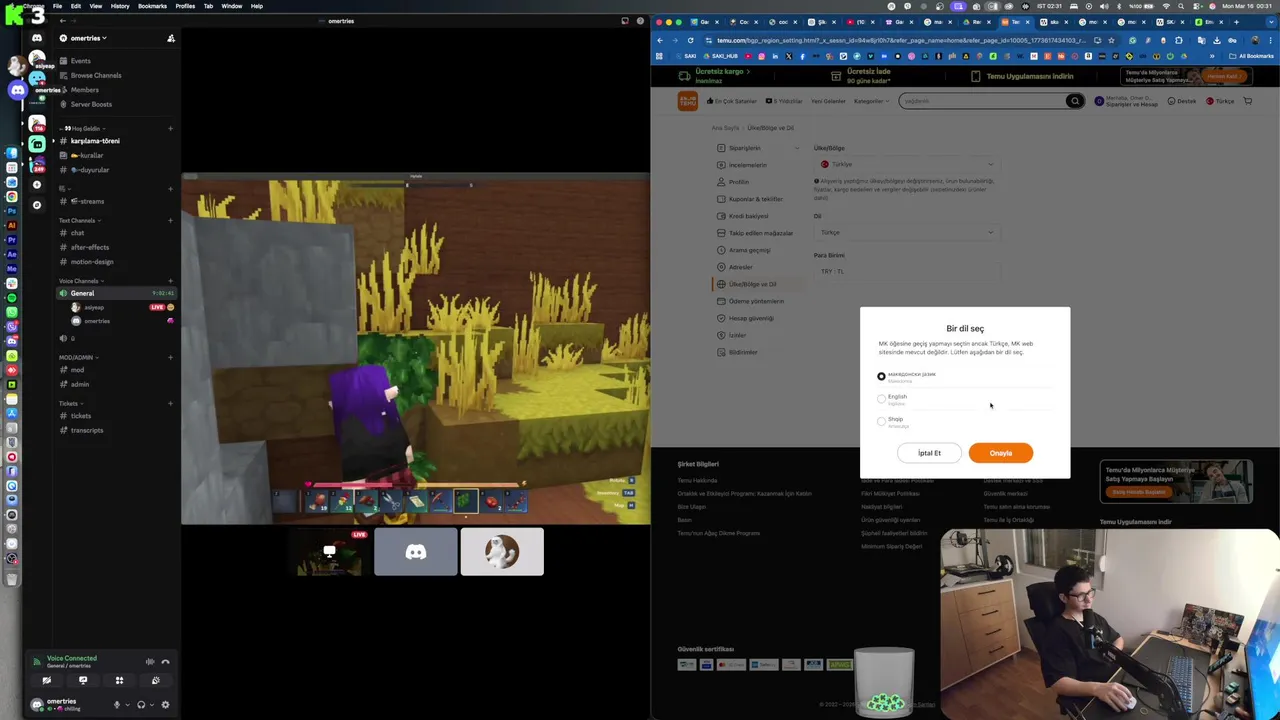Click the İptal Et button

coord(929,453)
